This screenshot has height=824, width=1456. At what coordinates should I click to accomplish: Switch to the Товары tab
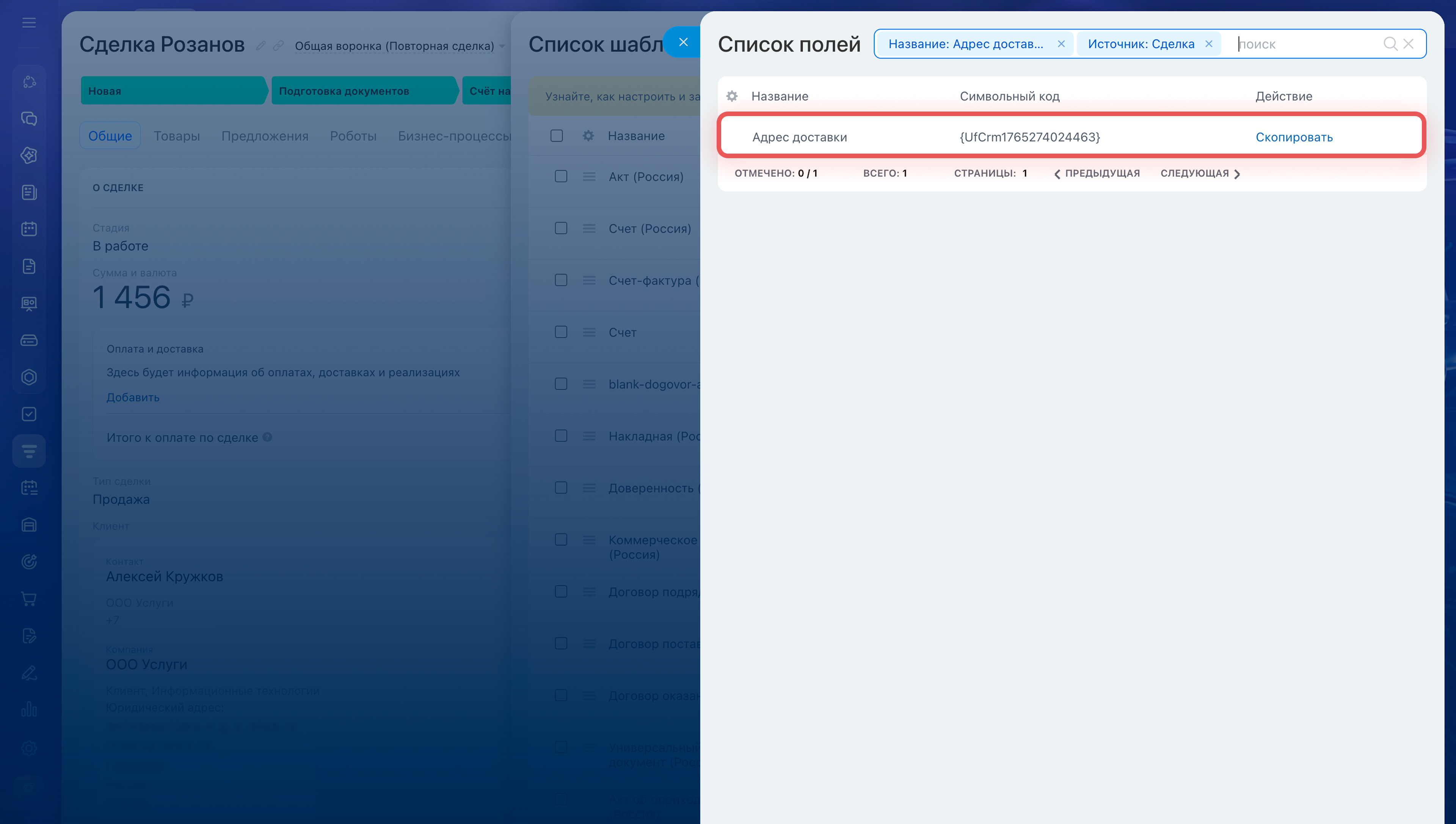pyautogui.click(x=177, y=136)
